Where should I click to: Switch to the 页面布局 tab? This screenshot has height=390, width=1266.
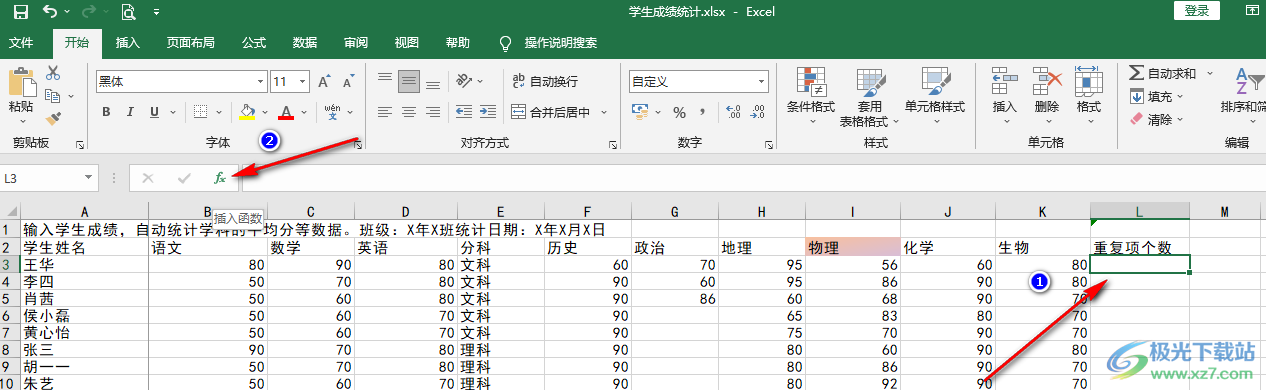point(190,43)
